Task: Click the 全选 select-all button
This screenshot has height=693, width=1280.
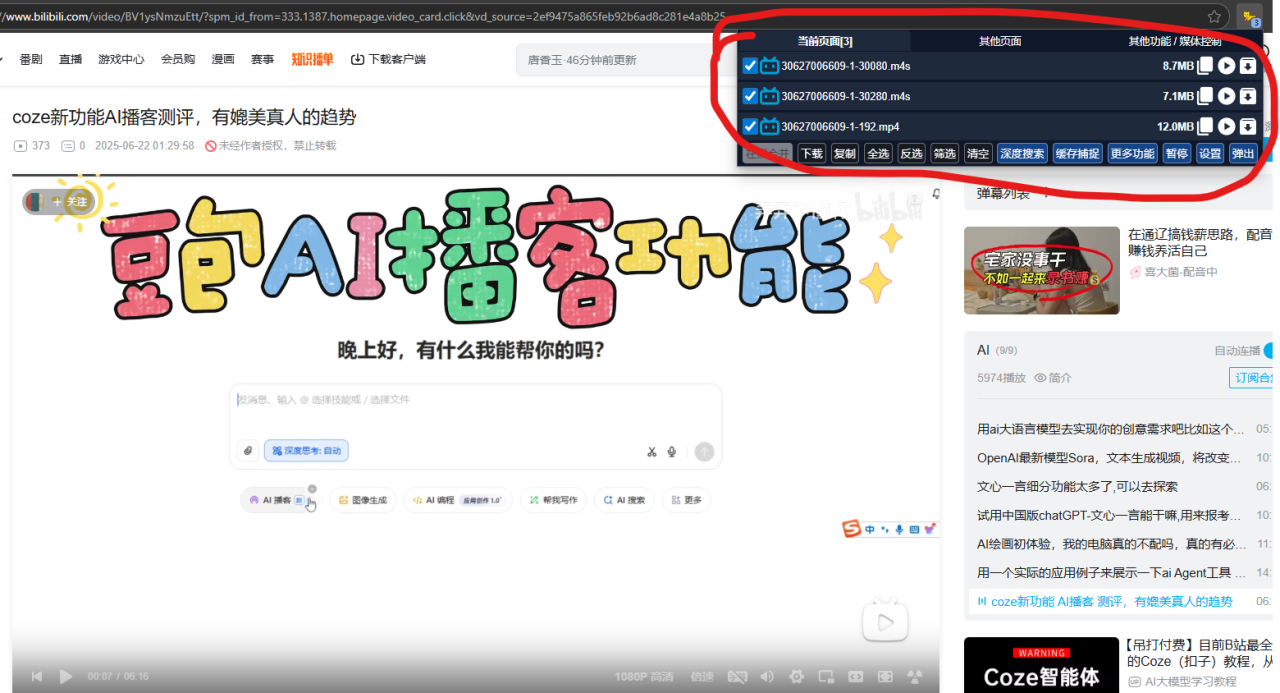Action: point(878,153)
